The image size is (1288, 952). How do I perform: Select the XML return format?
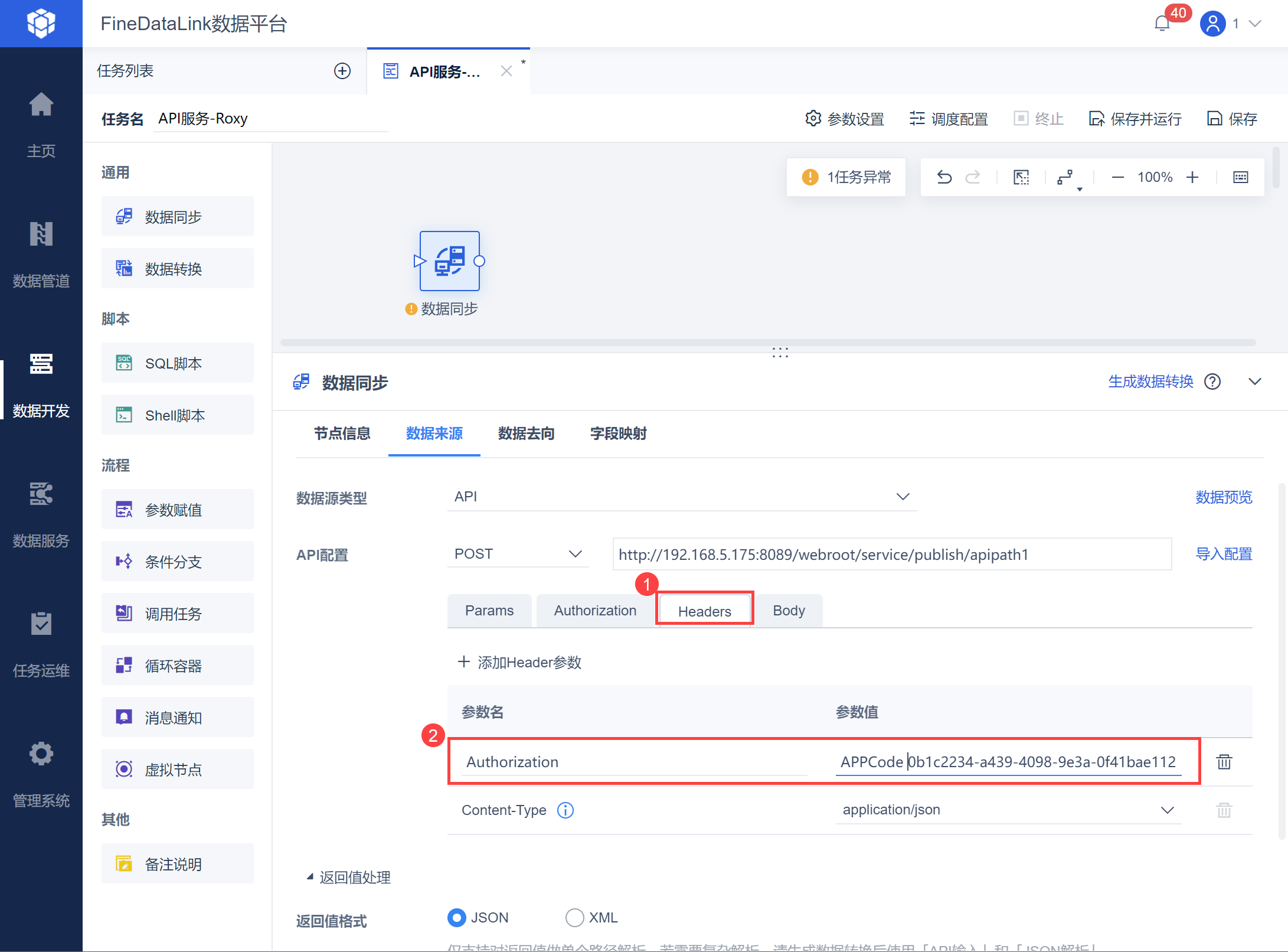tap(574, 918)
